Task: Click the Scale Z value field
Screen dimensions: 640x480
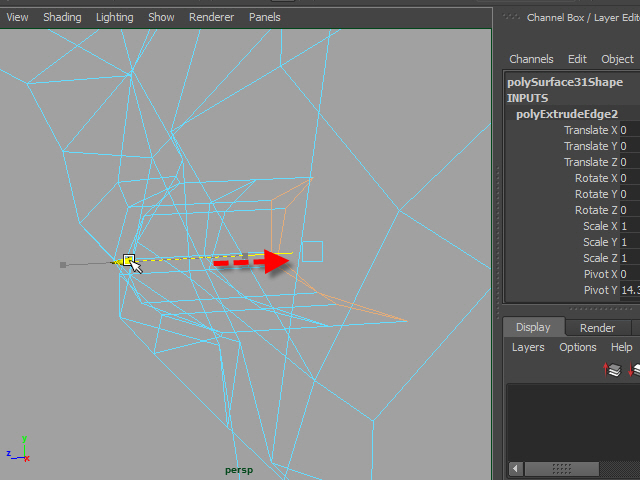Action: coord(630,258)
